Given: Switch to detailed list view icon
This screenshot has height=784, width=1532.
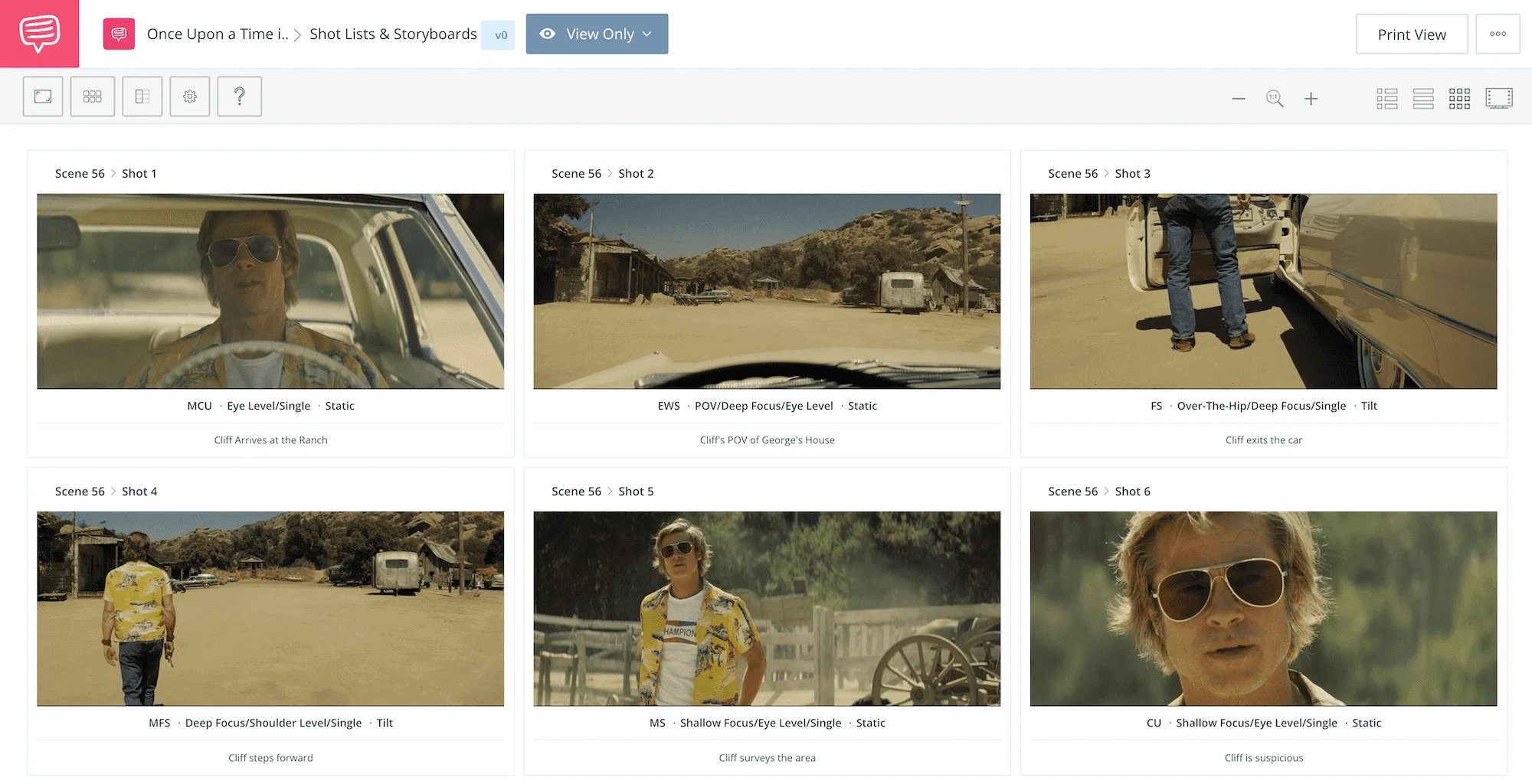Looking at the screenshot, I should (1387, 99).
